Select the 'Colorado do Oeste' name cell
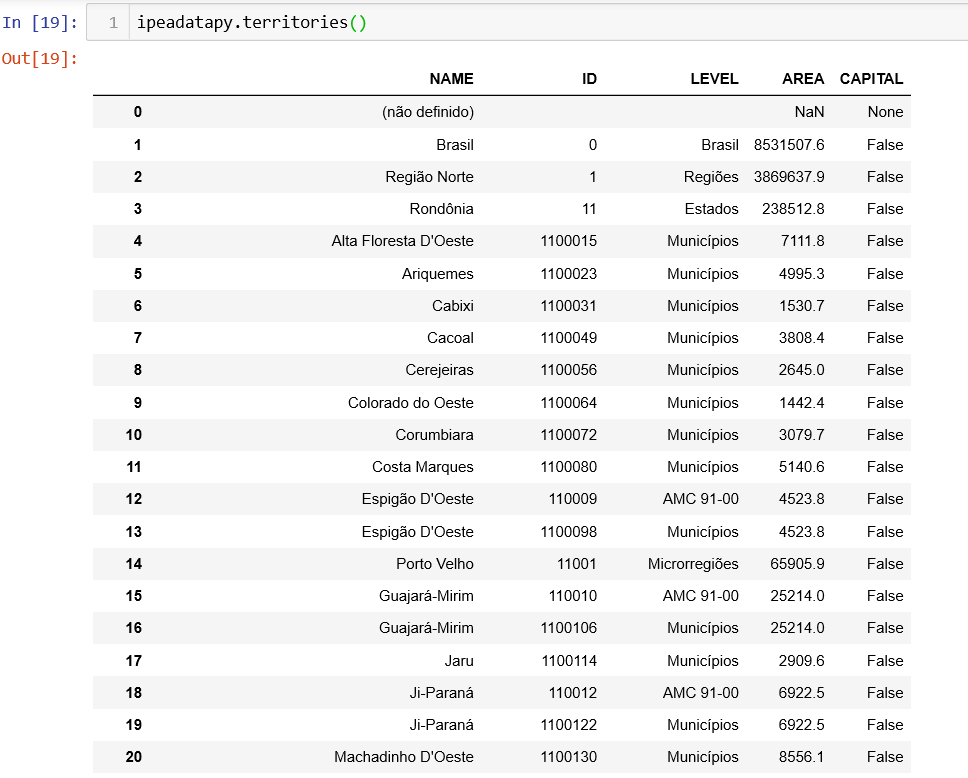Screen dimensions: 968x778 (411, 403)
